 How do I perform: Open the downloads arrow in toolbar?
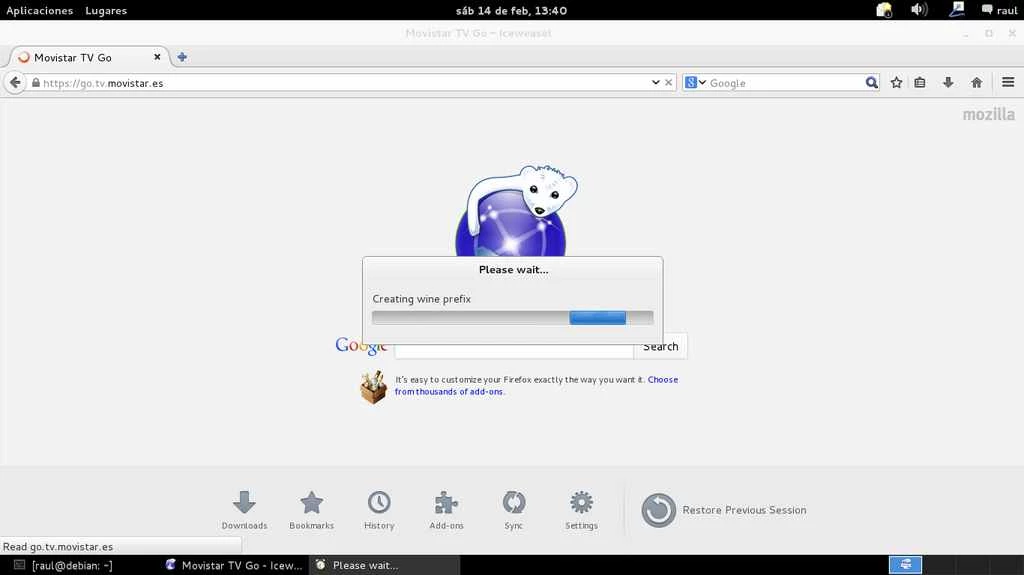(948, 82)
